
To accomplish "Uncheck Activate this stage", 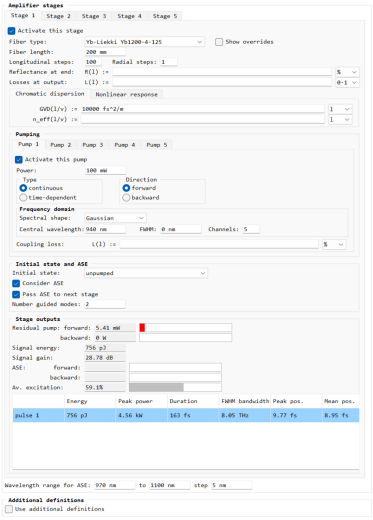I will [12, 31].
